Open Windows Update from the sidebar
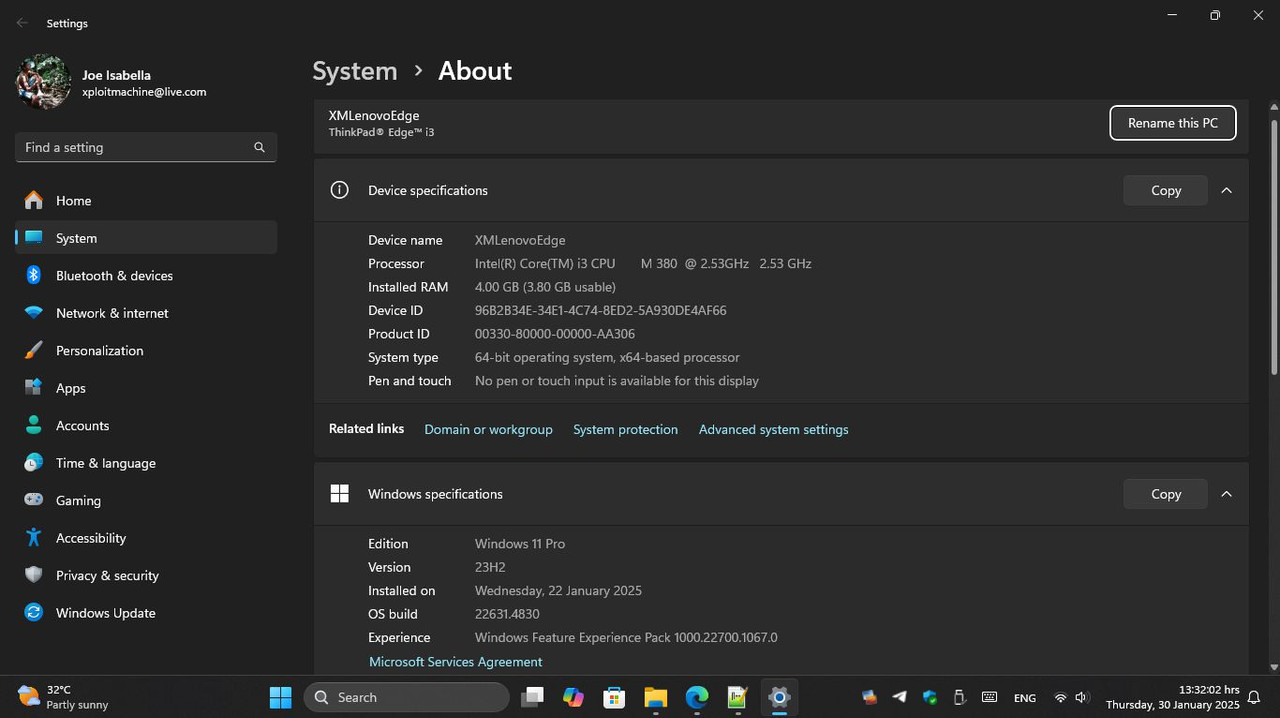The width and height of the screenshot is (1280, 718). 105,613
